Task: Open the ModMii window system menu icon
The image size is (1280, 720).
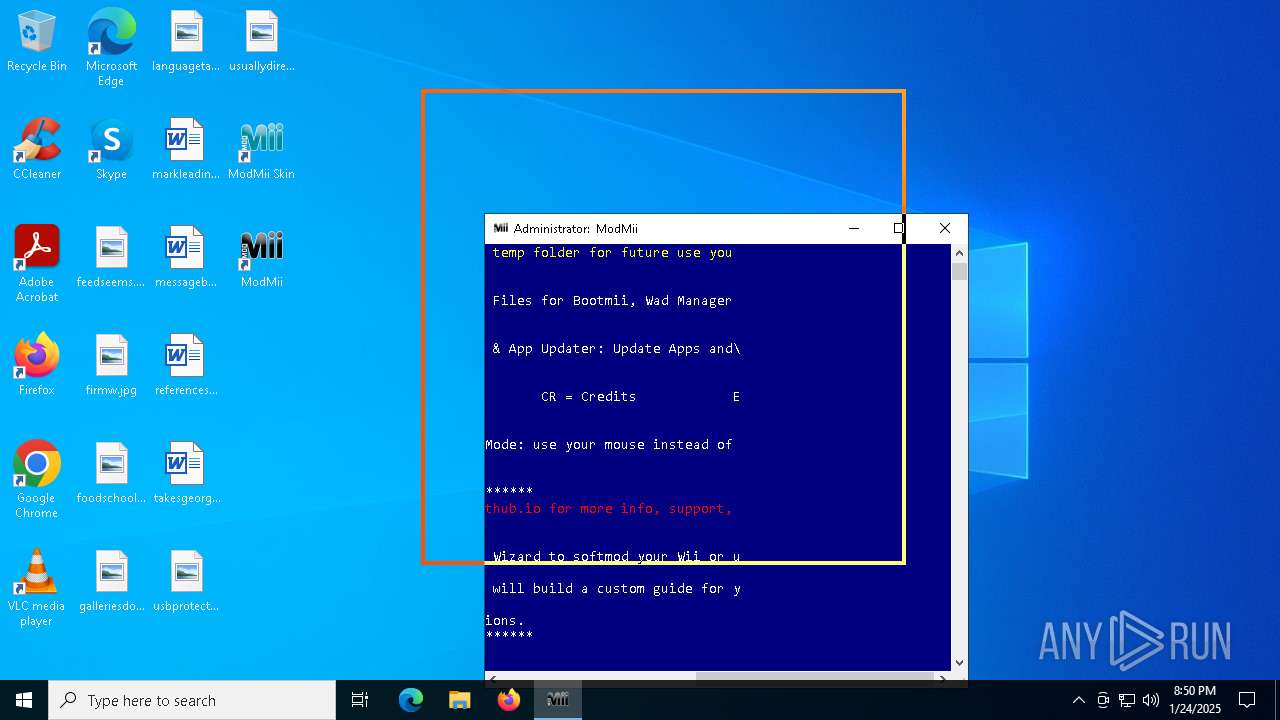Action: [x=501, y=228]
